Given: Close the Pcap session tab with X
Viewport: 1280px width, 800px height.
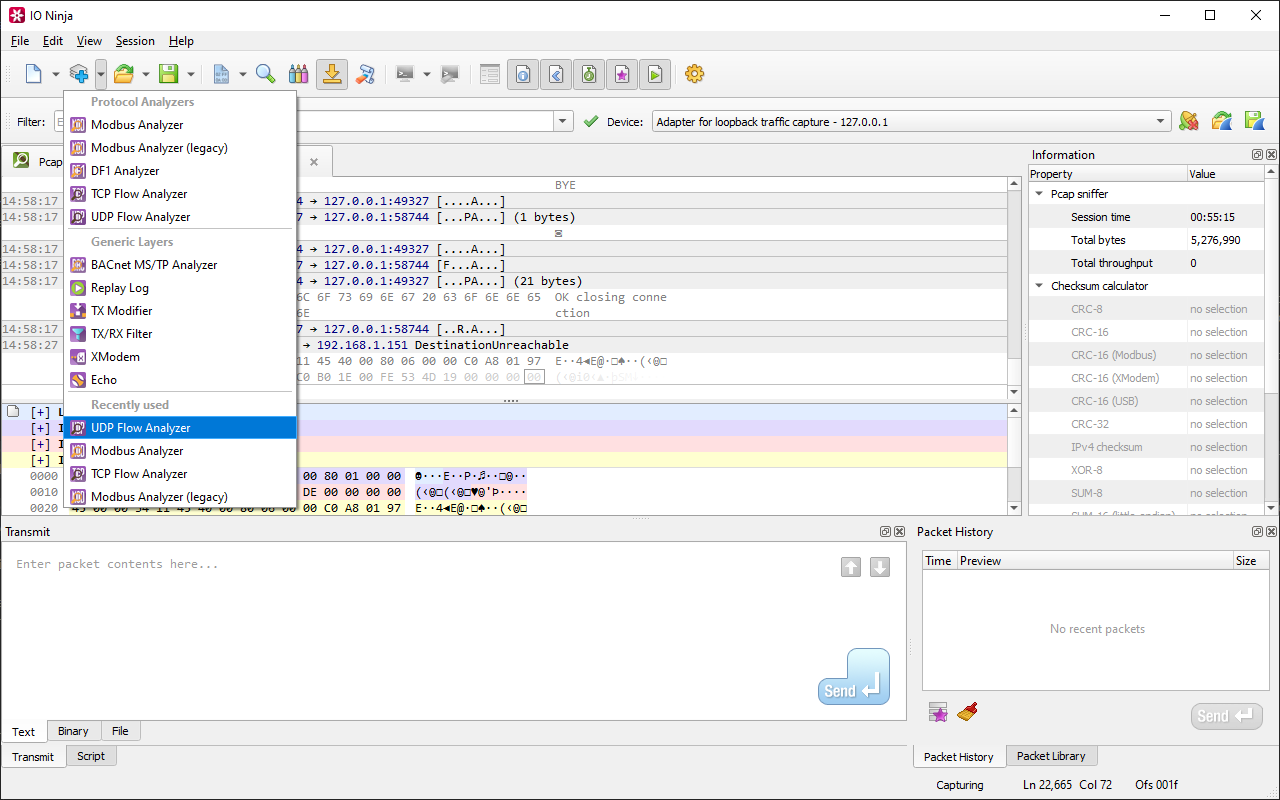Looking at the screenshot, I should 314,162.
